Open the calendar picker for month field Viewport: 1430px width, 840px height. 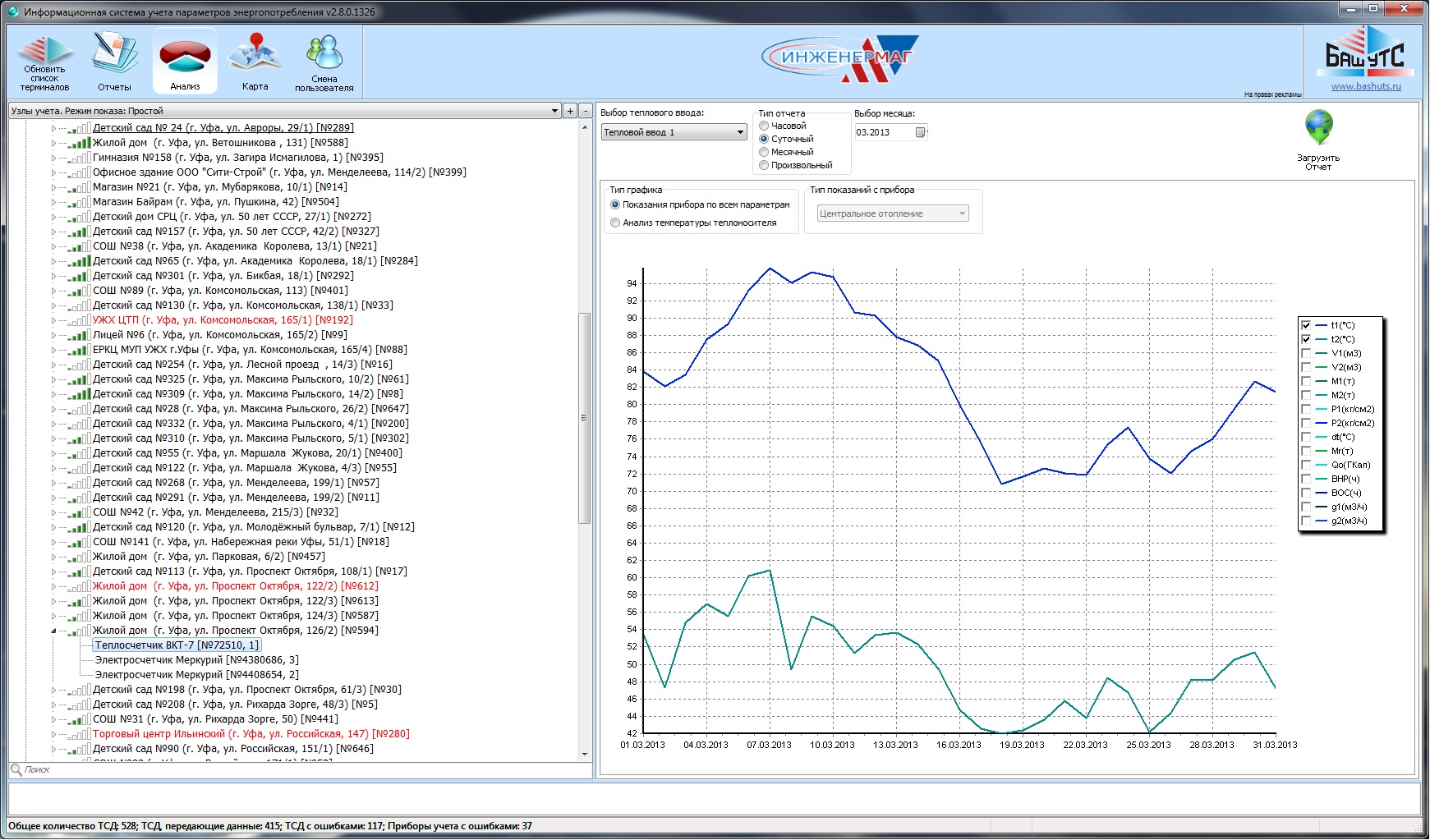click(x=921, y=132)
